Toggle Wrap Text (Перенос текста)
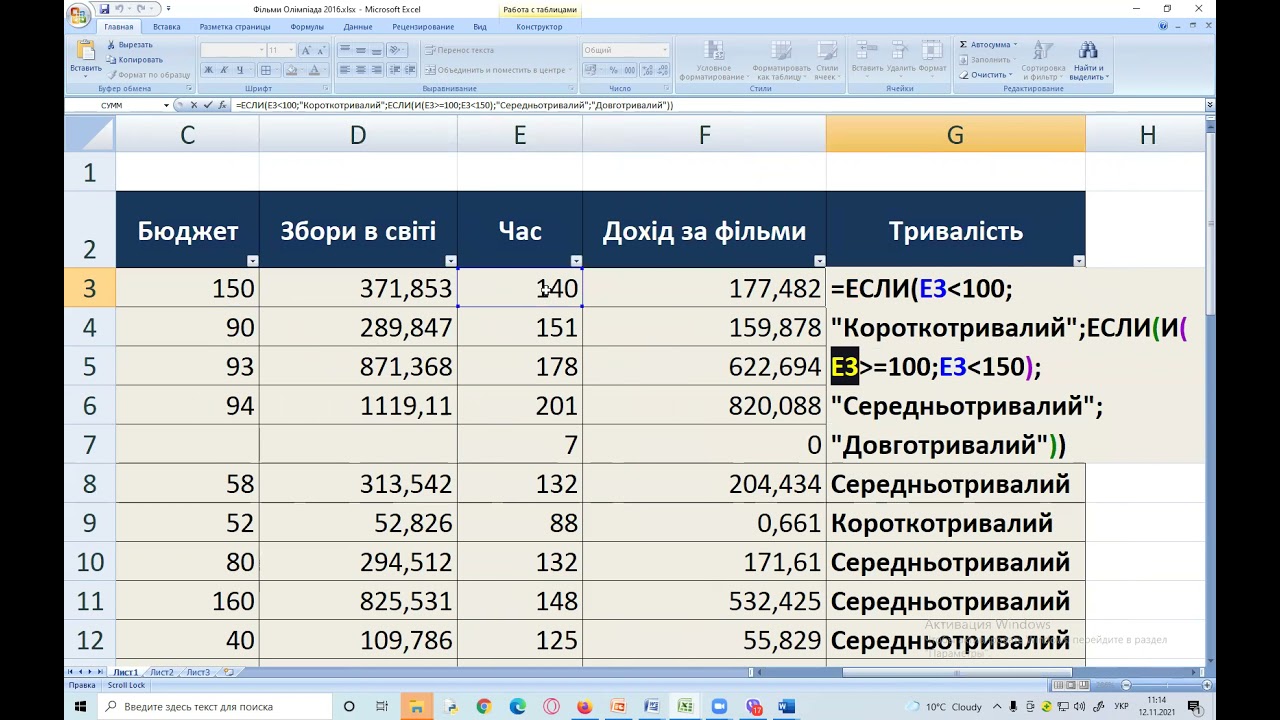This screenshot has width=1280, height=720. click(x=459, y=50)
